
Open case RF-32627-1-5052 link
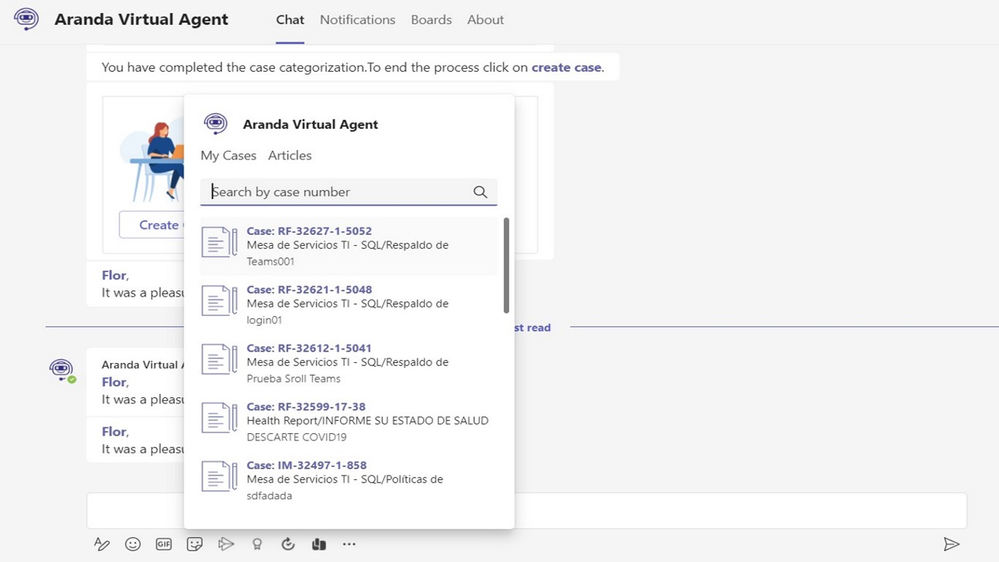click(309, 231)
